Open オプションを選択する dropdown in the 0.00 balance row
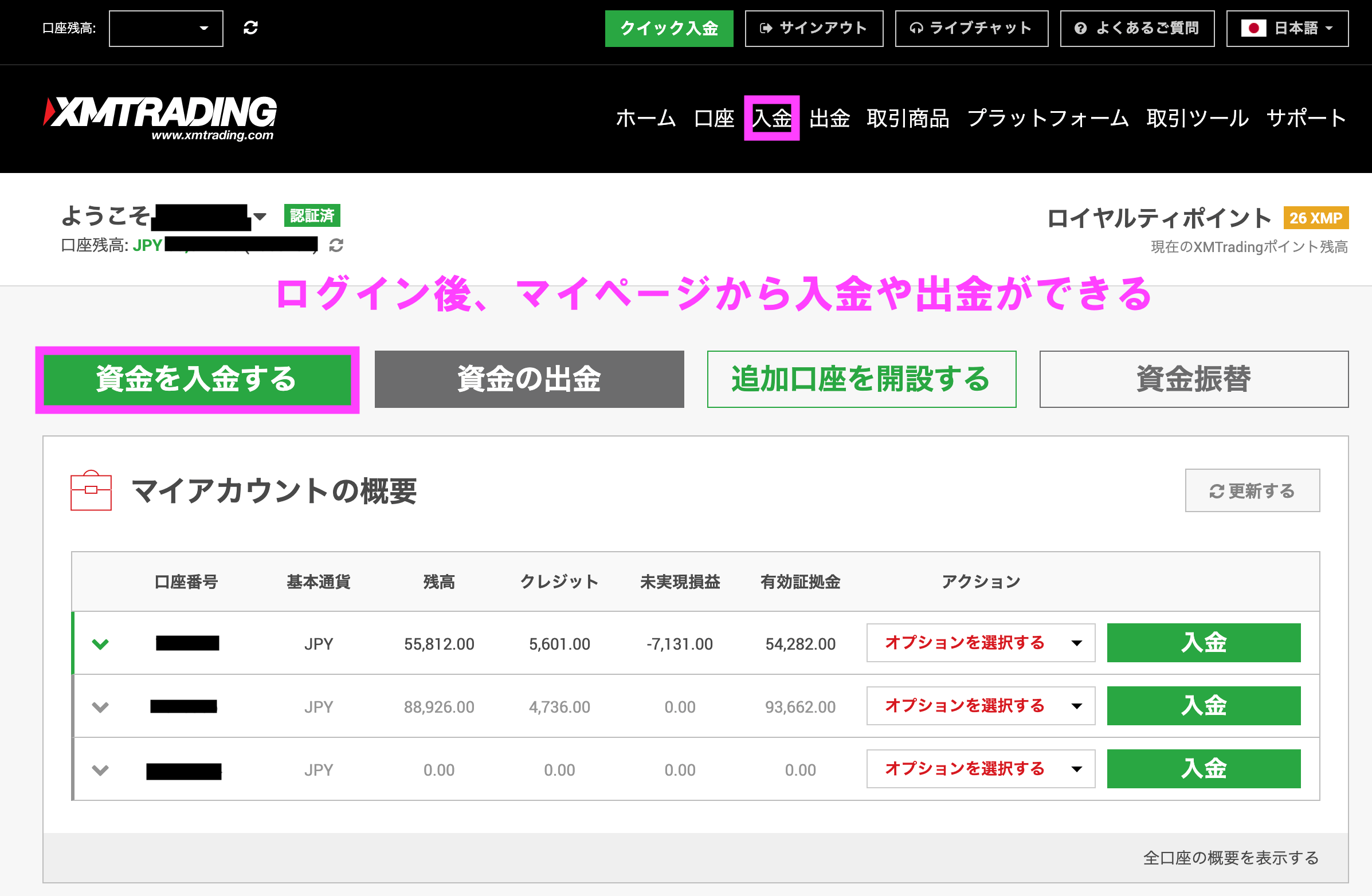Viewport: 1372px width, 896px height. pyautogui.click(x=981, y=769)
